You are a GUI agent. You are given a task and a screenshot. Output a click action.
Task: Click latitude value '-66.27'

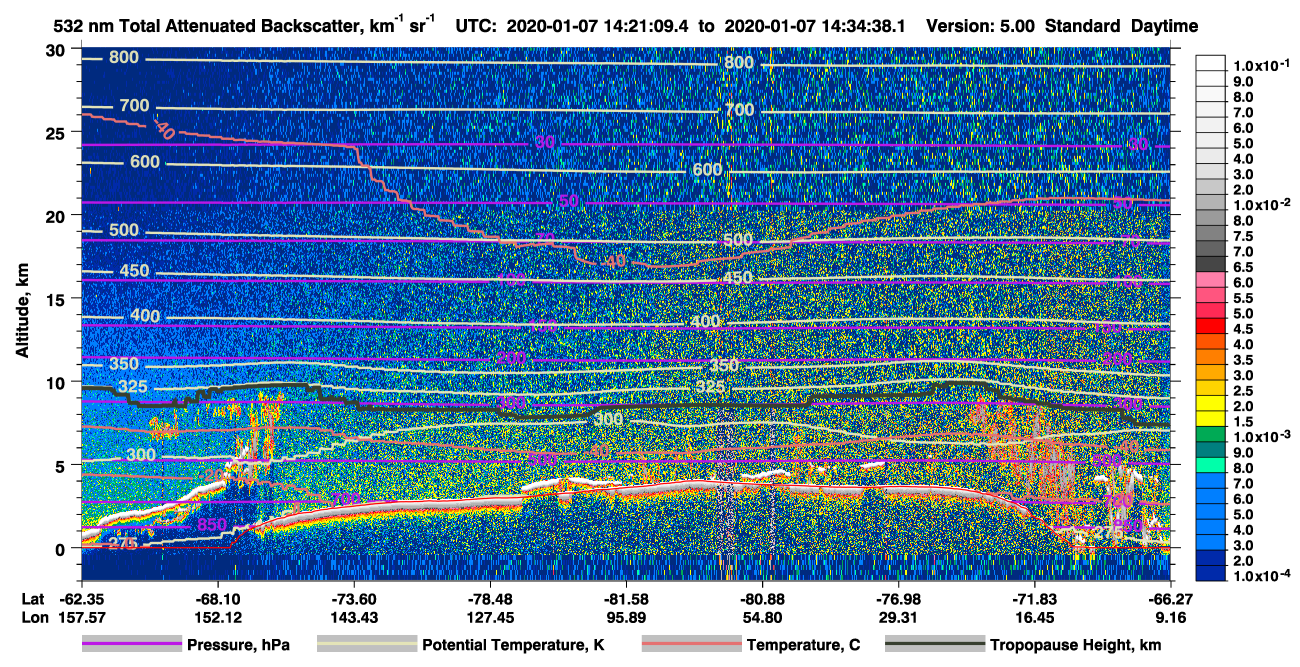pos(1170,600)
